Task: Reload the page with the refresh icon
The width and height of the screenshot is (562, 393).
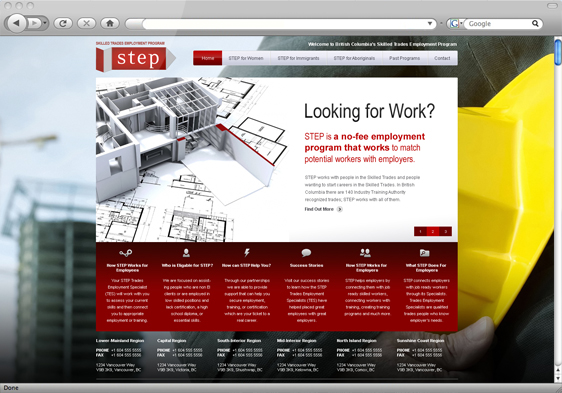Action: coord(63,23)
